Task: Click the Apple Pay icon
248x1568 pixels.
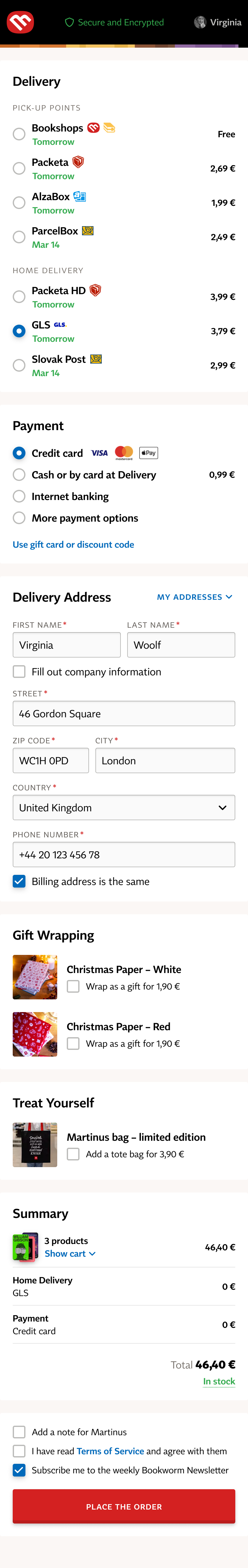Action: pyautogui.click(x=149, y=453)
